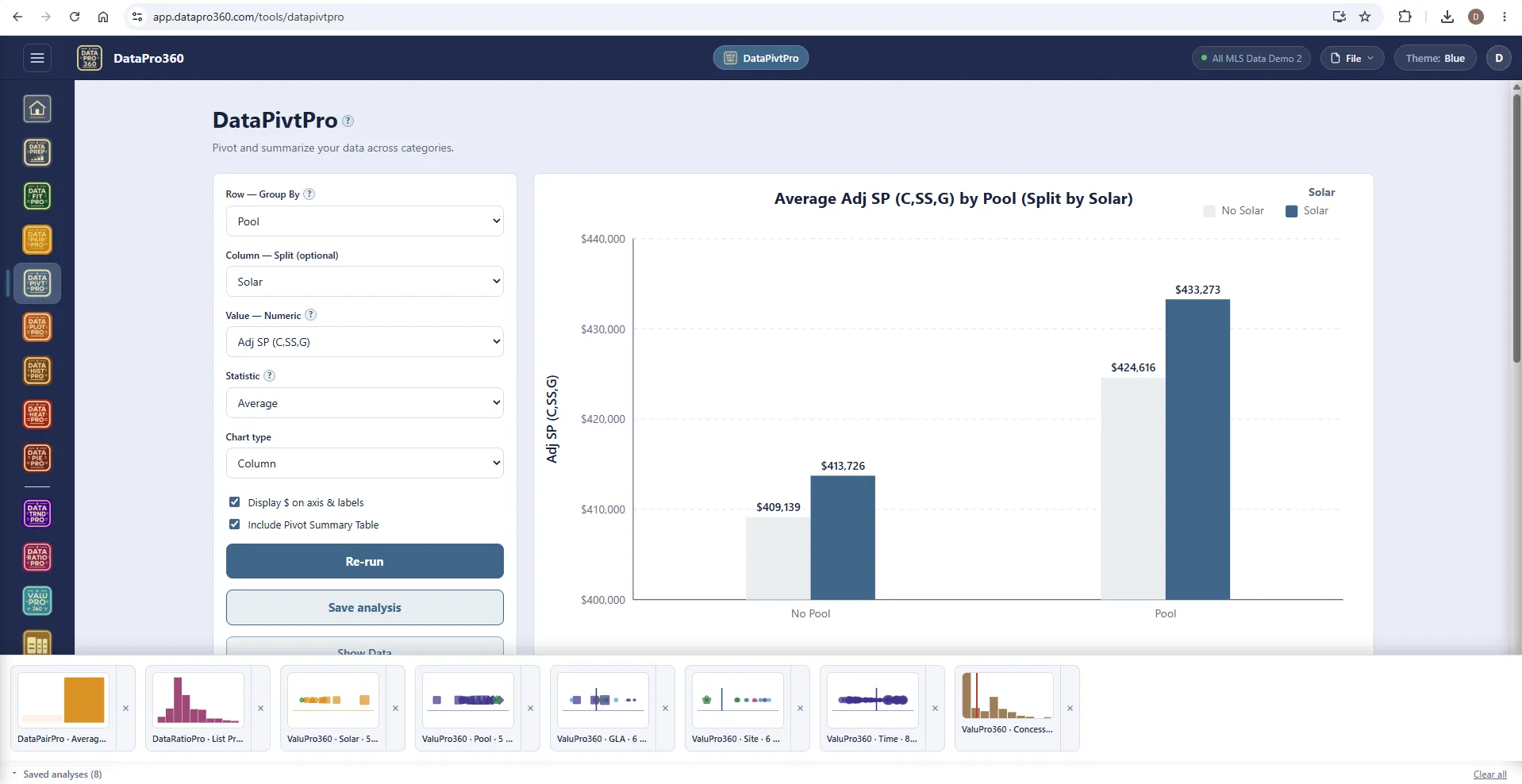Open the Data Hist Pro tool
The width and height of the screenshot is (1522, 784).
pos(37,371)
